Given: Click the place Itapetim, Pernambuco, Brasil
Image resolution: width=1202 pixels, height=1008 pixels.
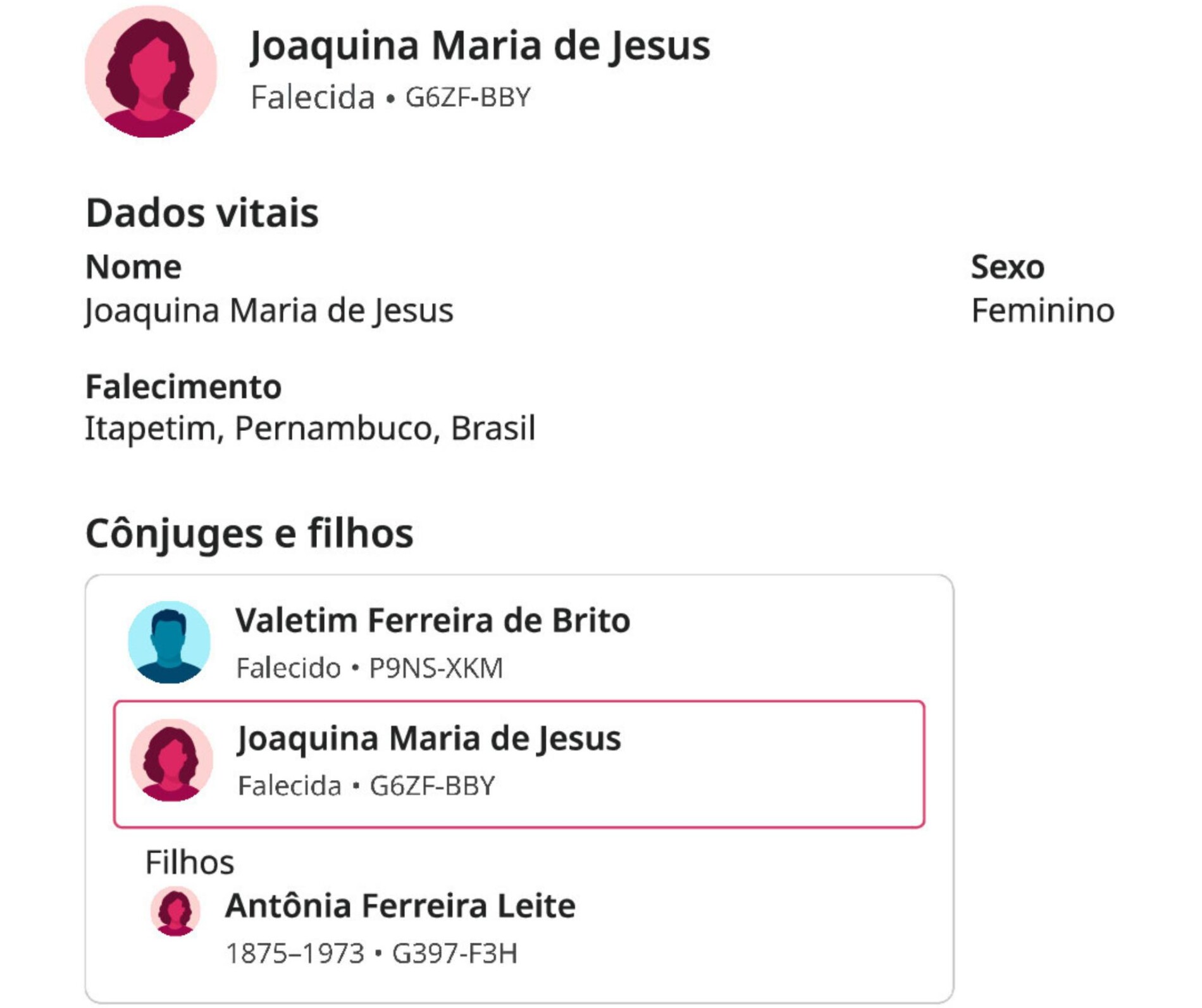Looking at the screenshot, I should coord(310,428).
